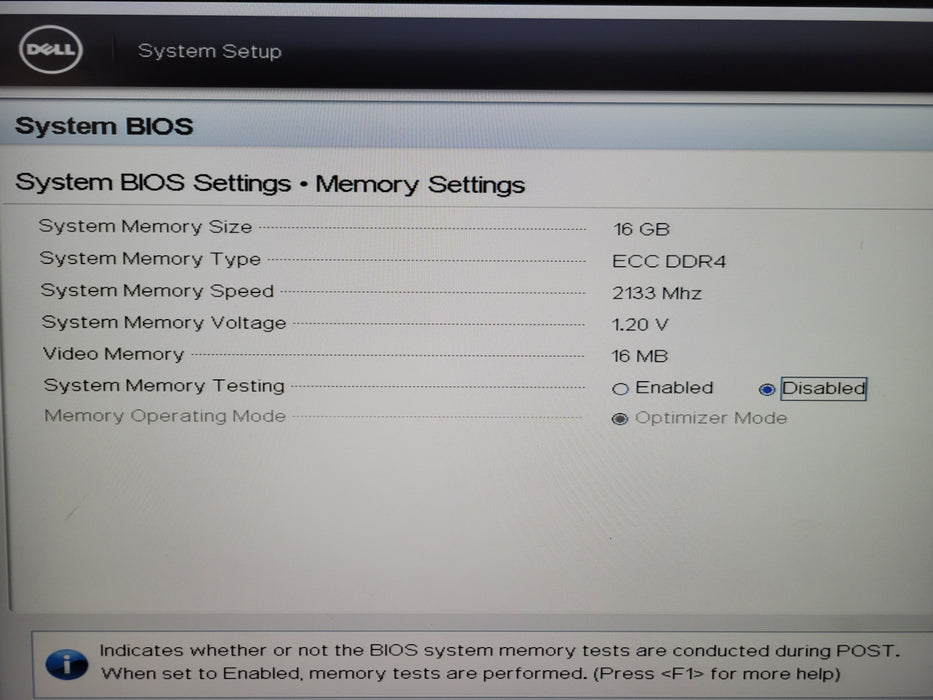Screen dimensions: 933x700
Task: Enable System Memory Testing radio button
Action: (x=620, y=389)
